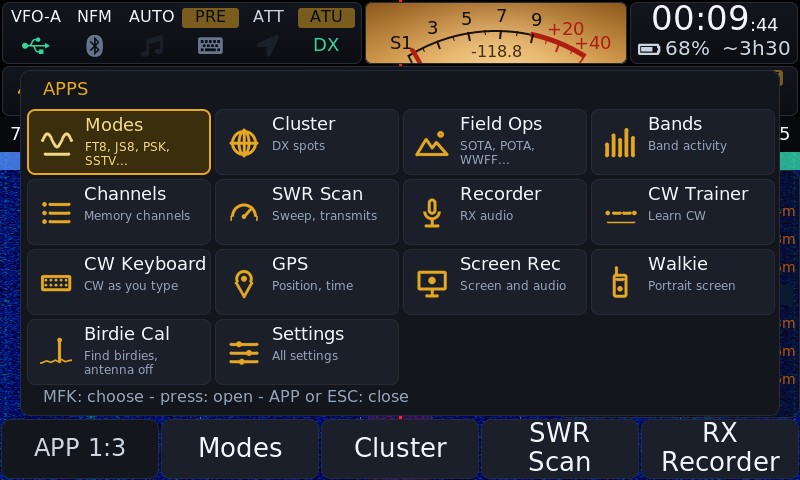Image resolution: width=800 pixels, height=480 pixels.
Task: Toggle the ATT attenuator indicator
Action: (268, 17)
